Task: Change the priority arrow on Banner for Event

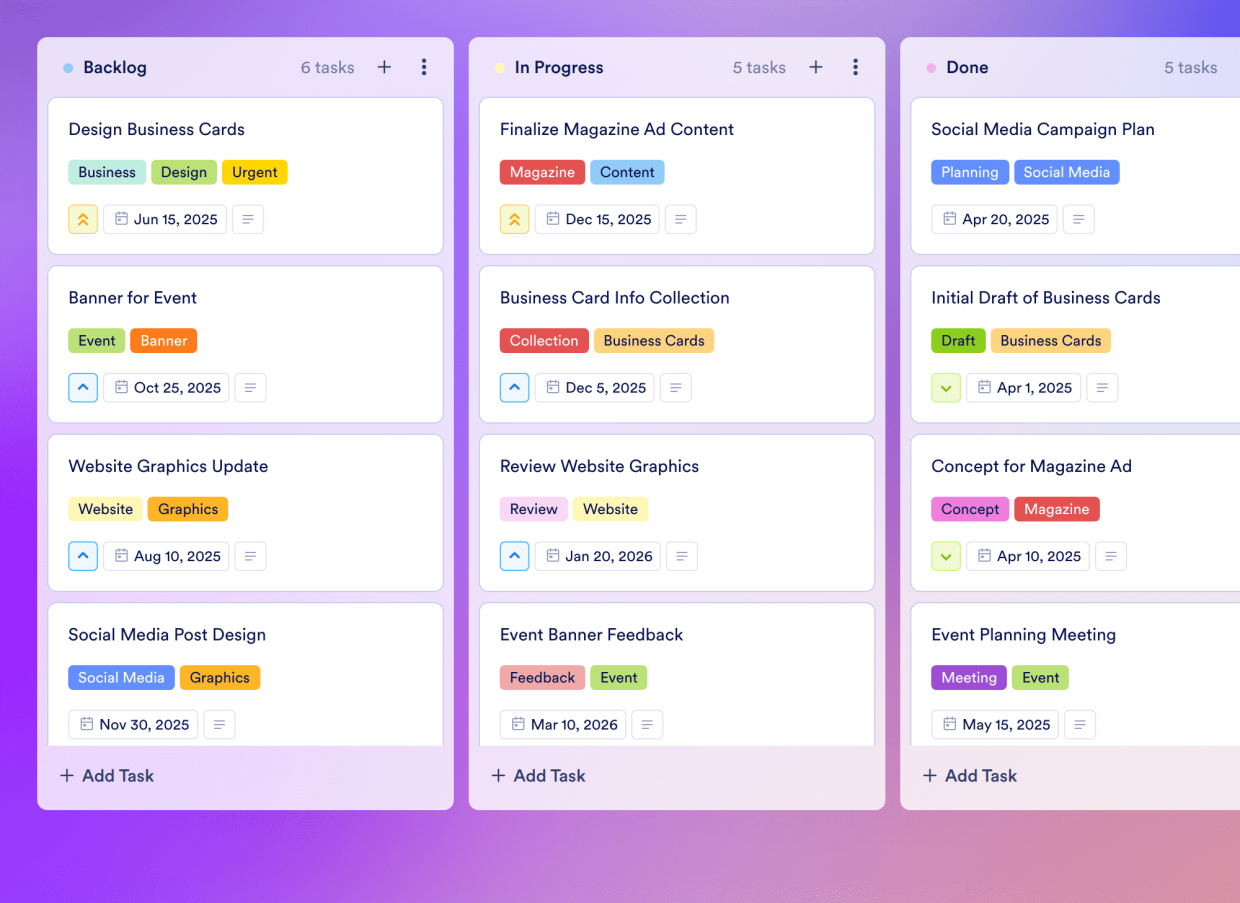Action: click(83, 387)
